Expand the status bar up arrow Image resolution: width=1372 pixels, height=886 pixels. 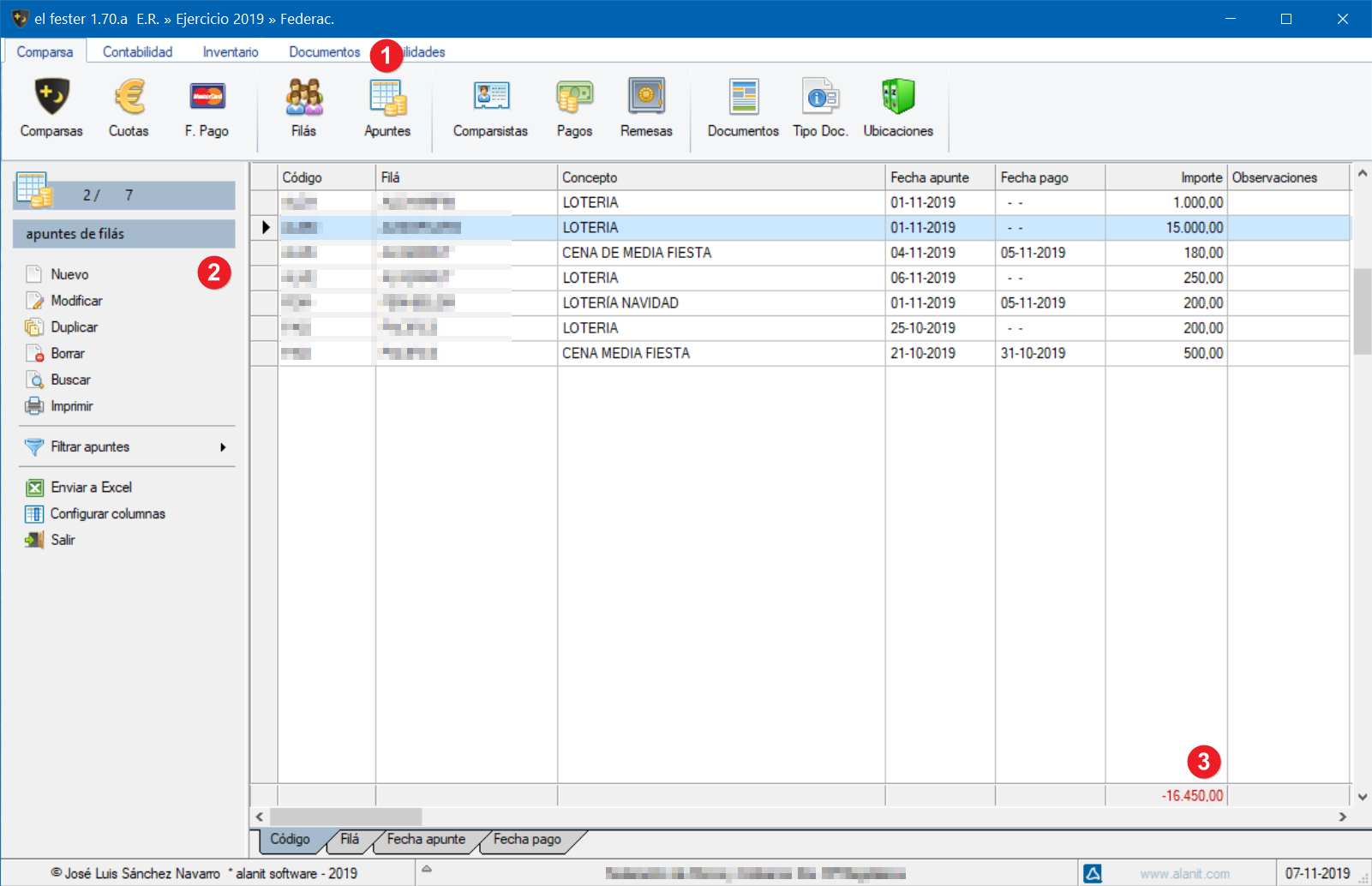click(426, 869)
